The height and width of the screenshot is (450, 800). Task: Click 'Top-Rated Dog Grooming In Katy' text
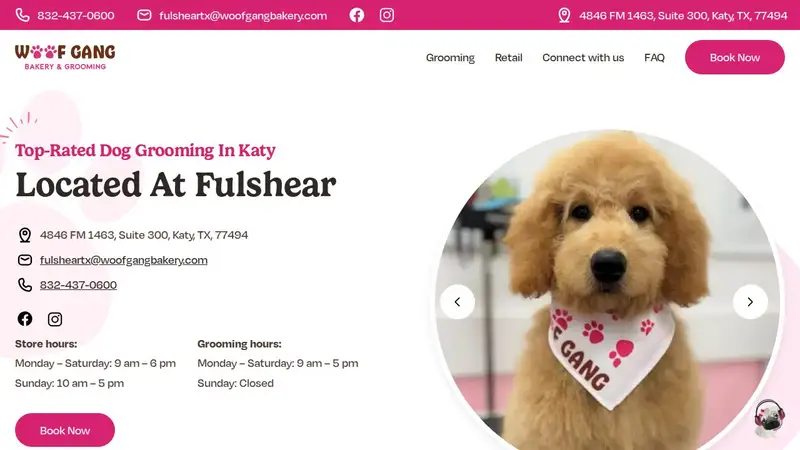coord(145,151)
